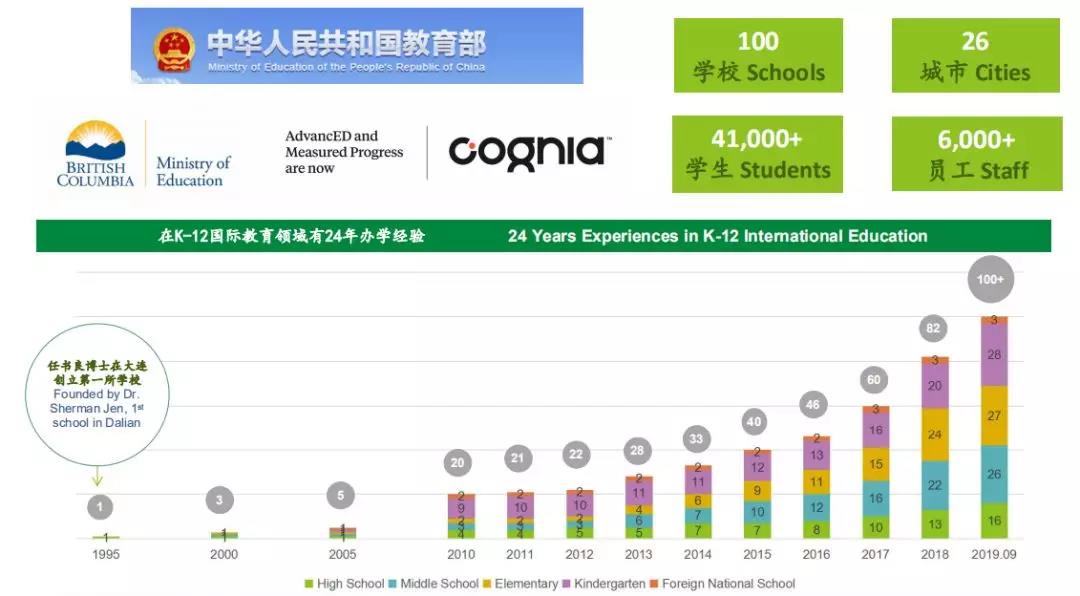Viewport: 1080px width, 596px height.
Task: Select the 41,000+ Students stat box
Action: point(757,154)
